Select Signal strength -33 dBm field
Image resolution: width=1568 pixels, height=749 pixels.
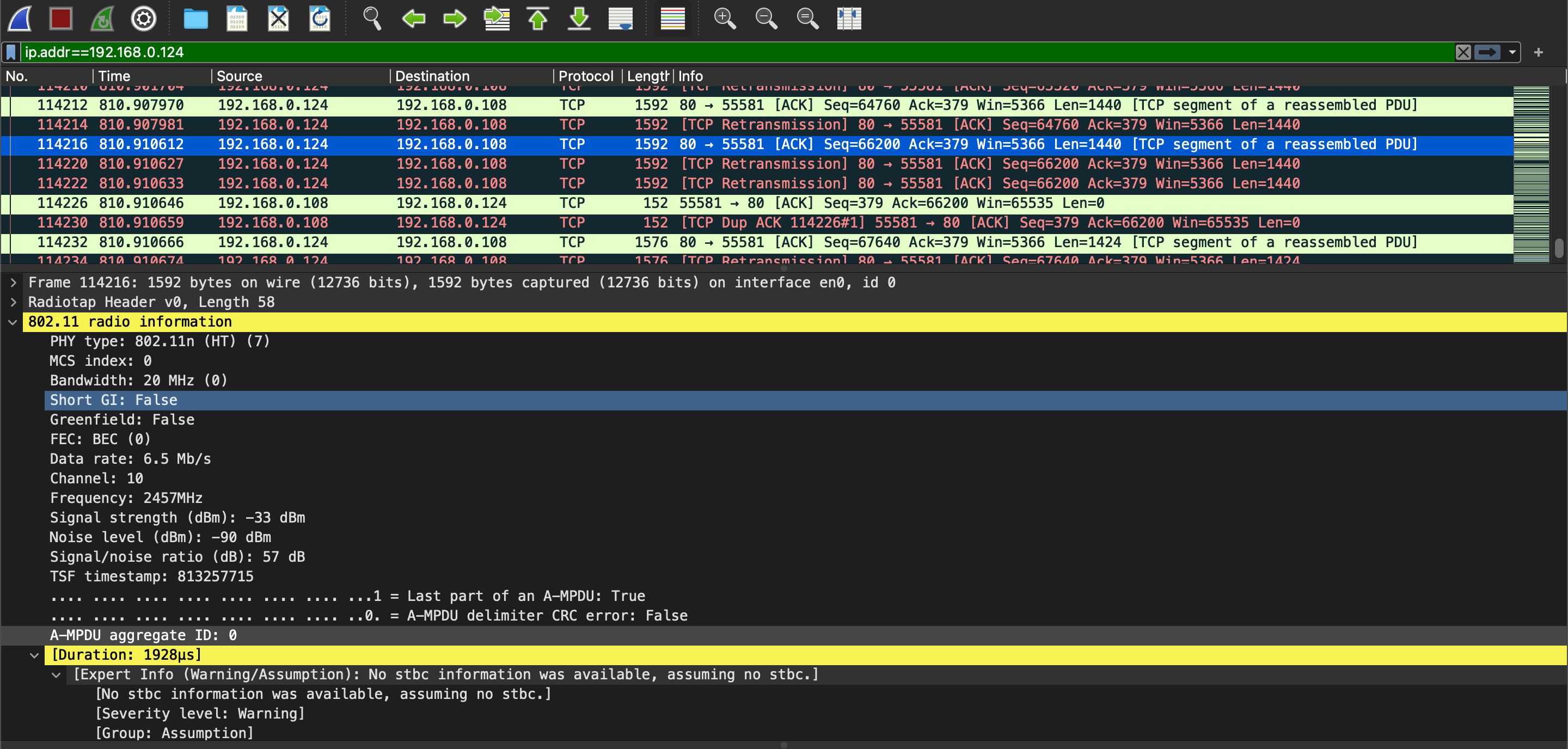[x=805, y=518]
